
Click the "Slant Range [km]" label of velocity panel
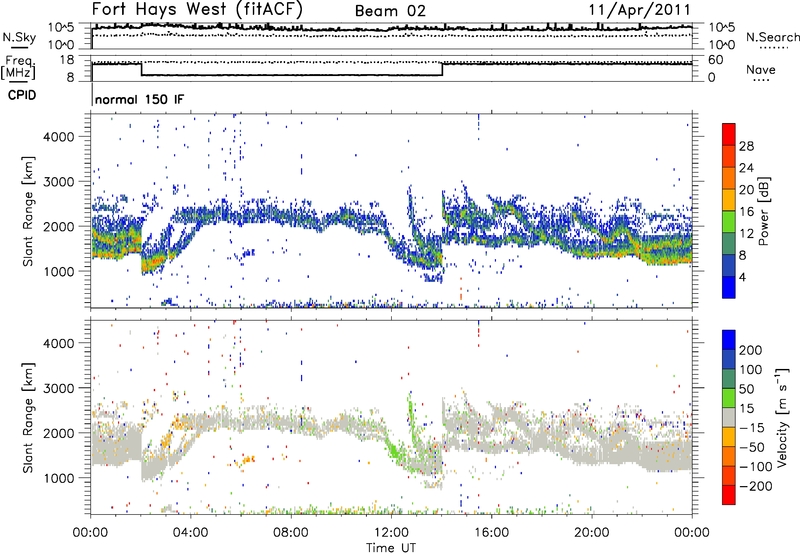coord(28,417)
